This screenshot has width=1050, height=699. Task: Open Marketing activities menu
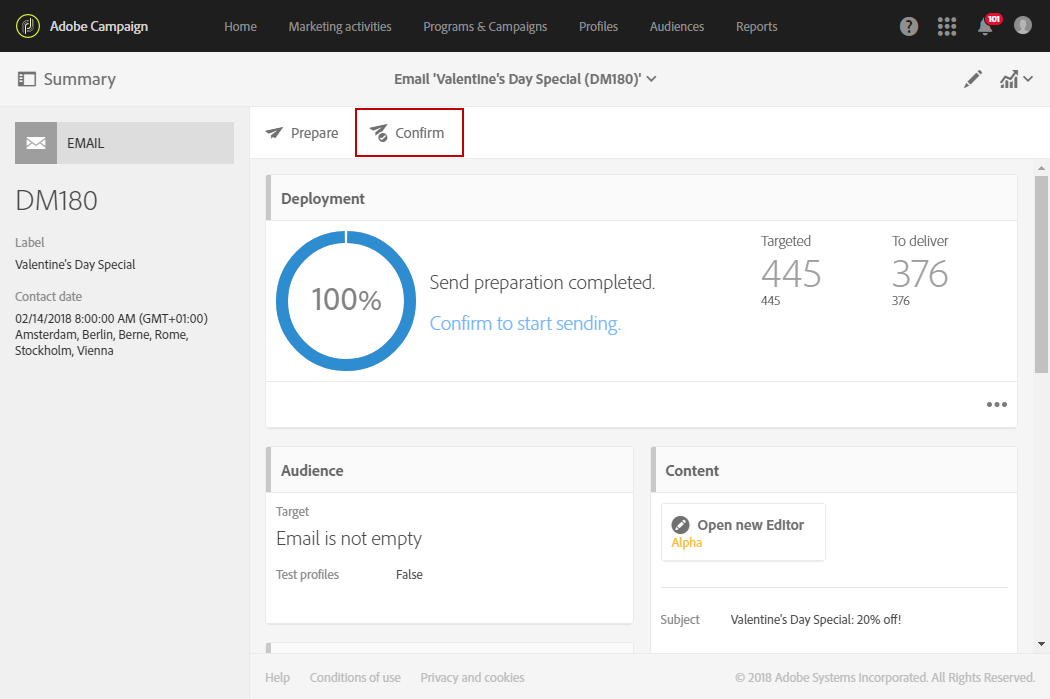pyautogui.click(x=340, y=26)
